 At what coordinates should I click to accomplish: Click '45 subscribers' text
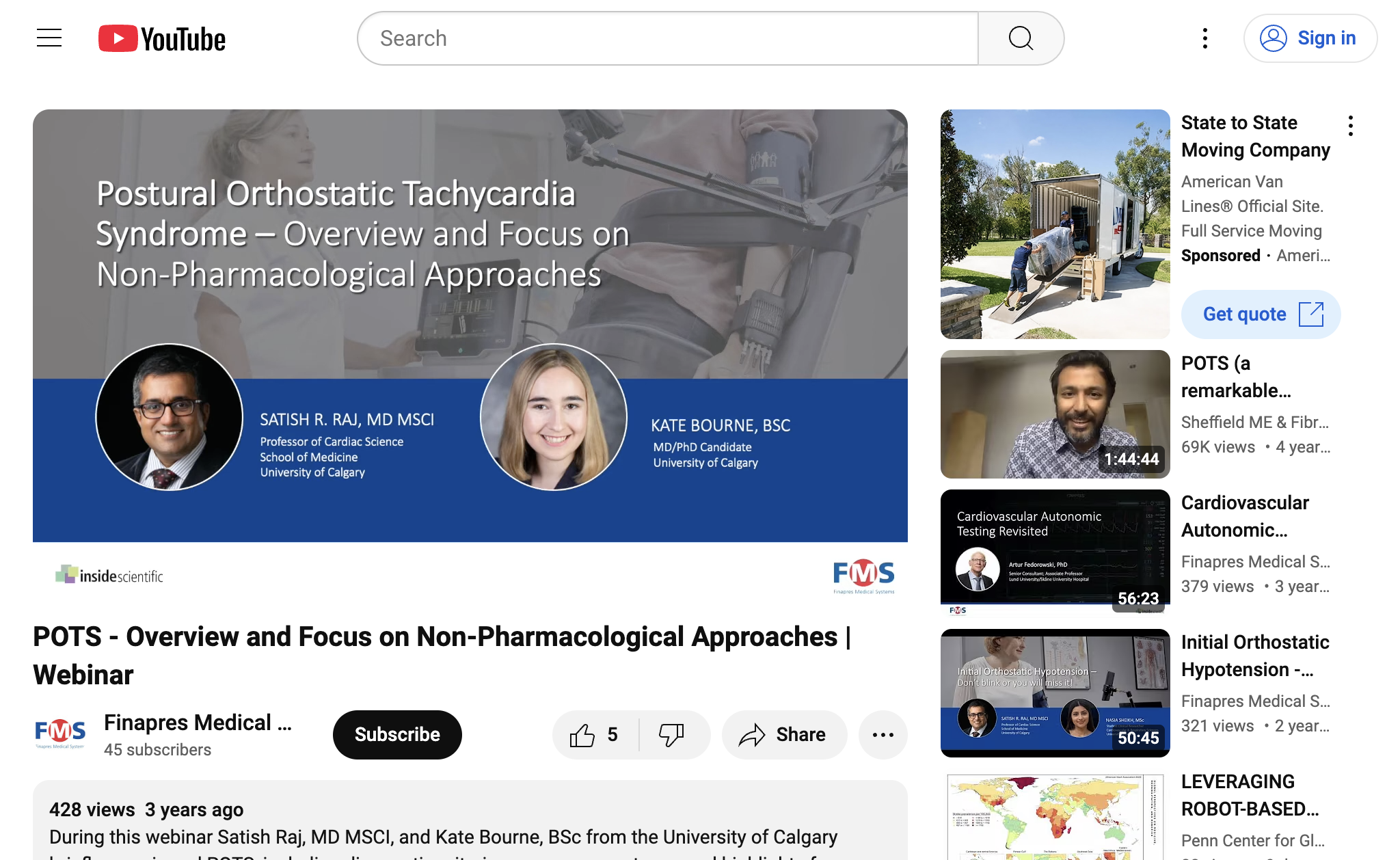click(157, 750)
